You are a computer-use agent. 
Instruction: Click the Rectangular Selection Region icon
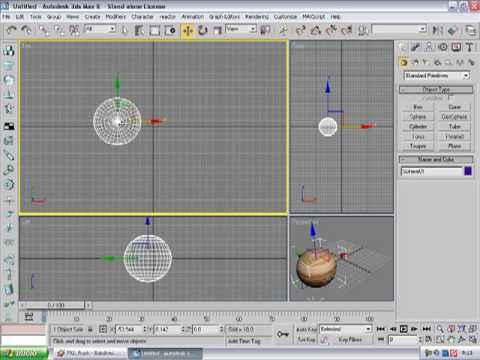click(x=155, y=30)
